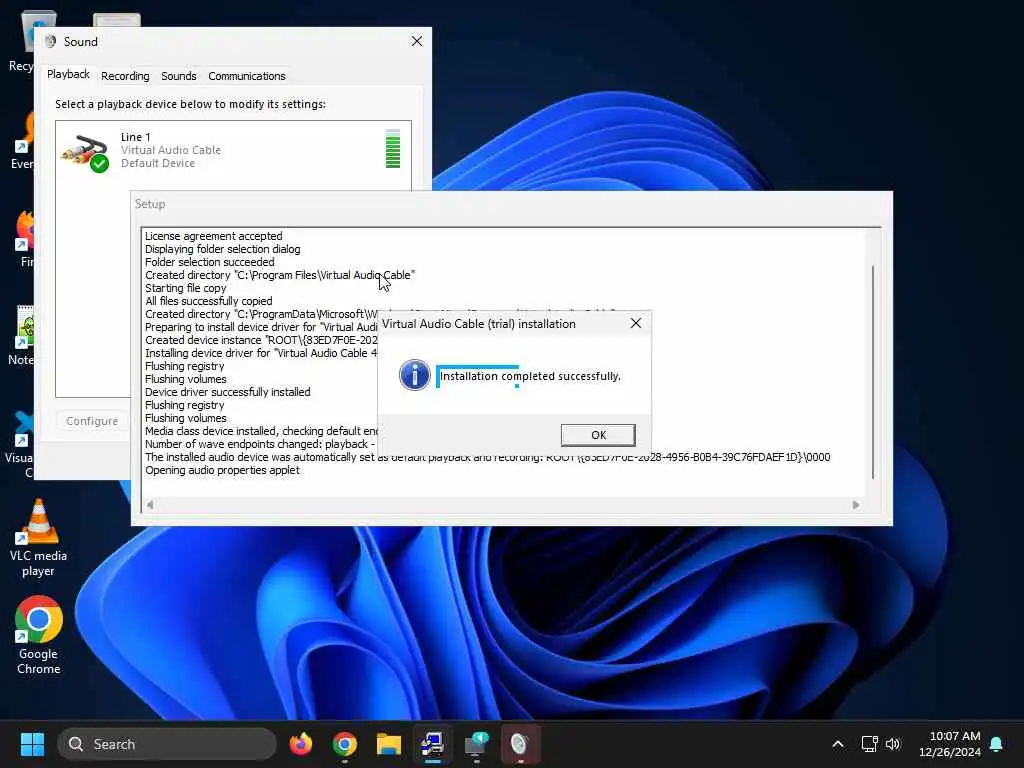Click the Configure button in Sound window
This screenshot has width=1024, height=768.
92,421
